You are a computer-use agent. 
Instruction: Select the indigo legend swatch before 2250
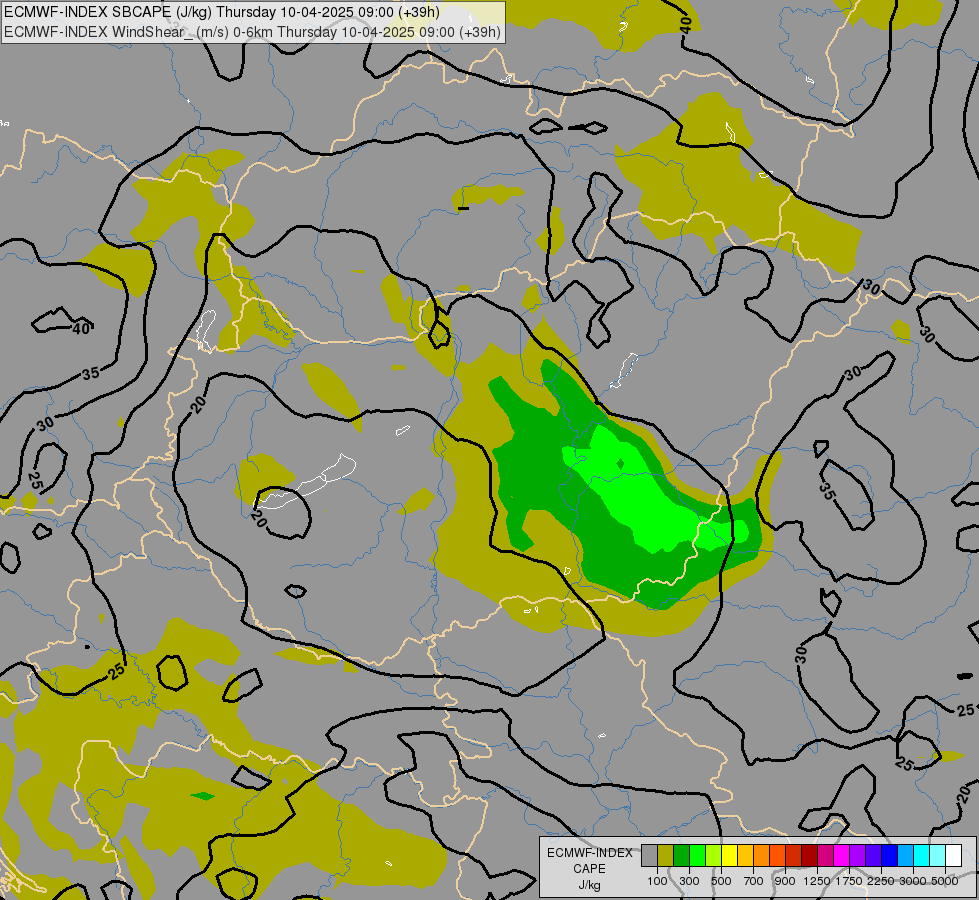(x=873, y=856)
